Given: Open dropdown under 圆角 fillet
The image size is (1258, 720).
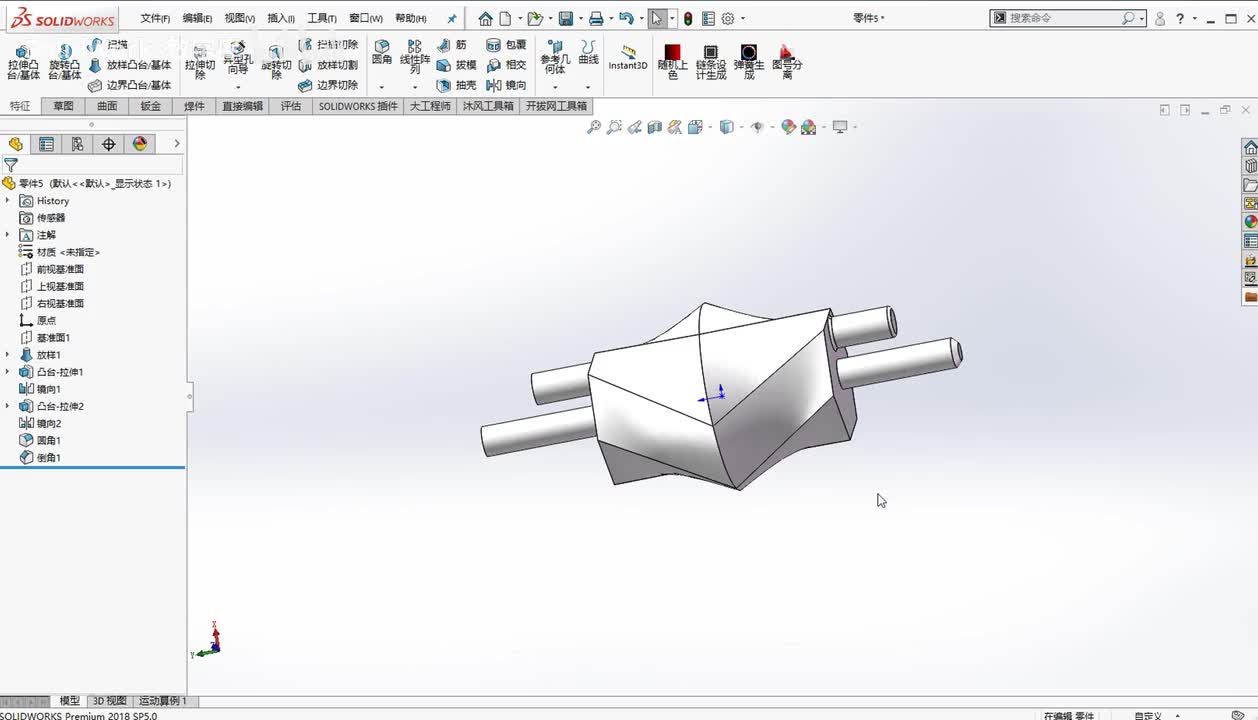Looking at the screenshot, I should click(x=381, y=87).
